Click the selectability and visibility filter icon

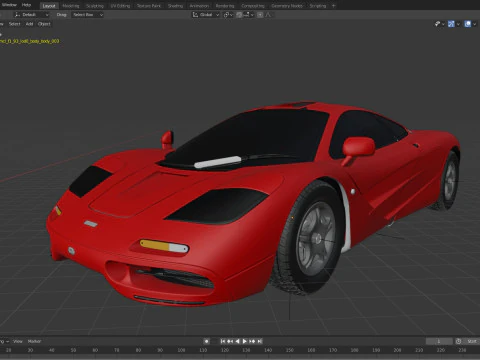pos(437,24)
